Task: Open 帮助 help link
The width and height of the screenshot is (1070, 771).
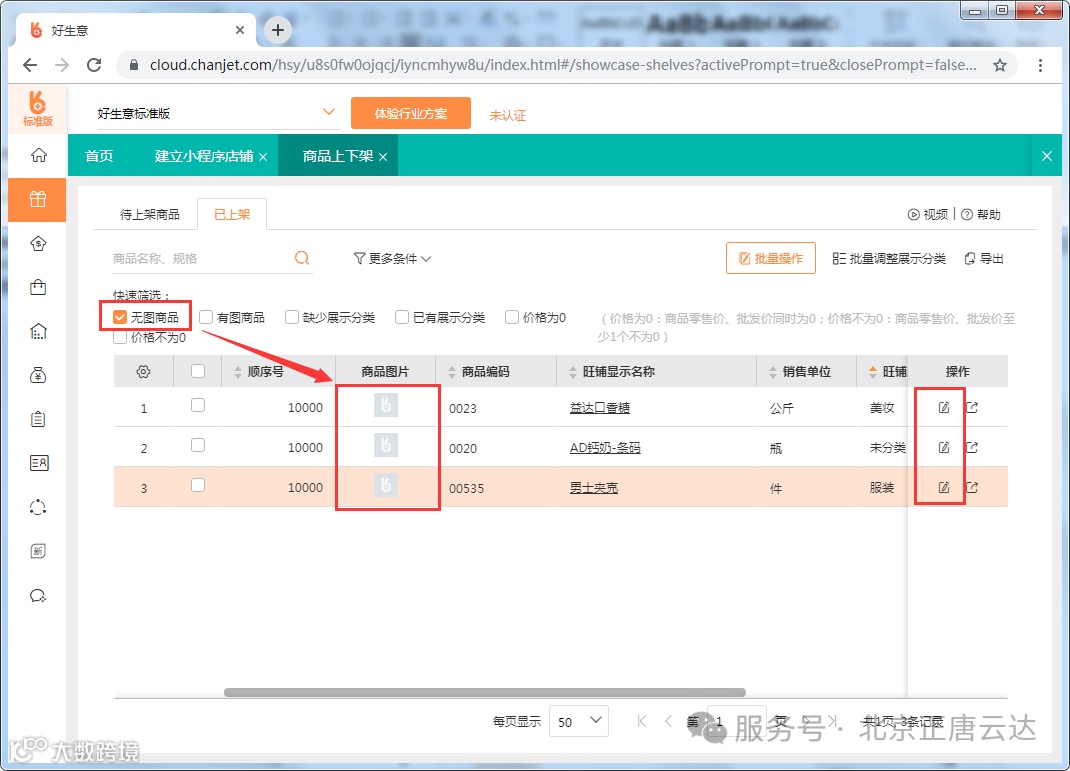Action: click(981, 214)
